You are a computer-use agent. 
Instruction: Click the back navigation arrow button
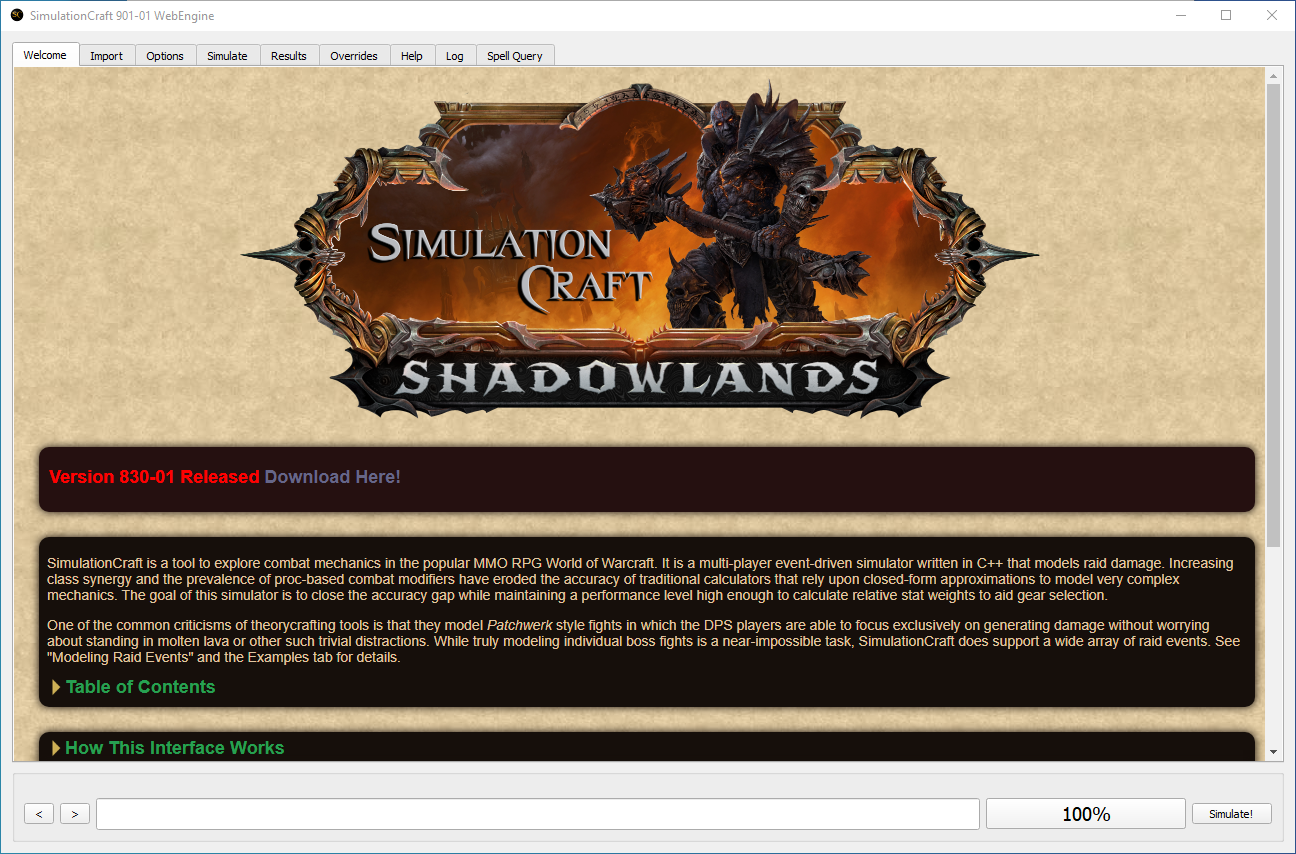point(39,814)
